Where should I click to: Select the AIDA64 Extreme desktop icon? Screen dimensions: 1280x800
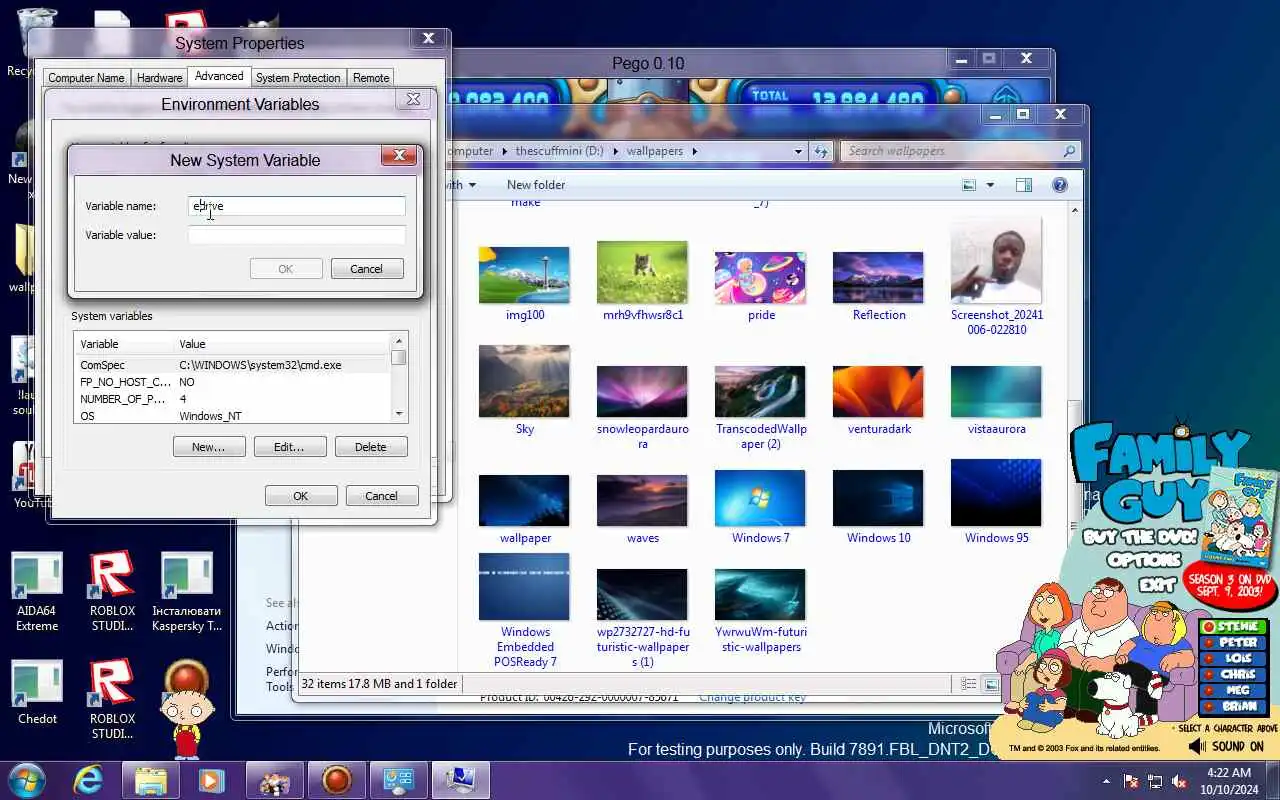coord(37,593)
